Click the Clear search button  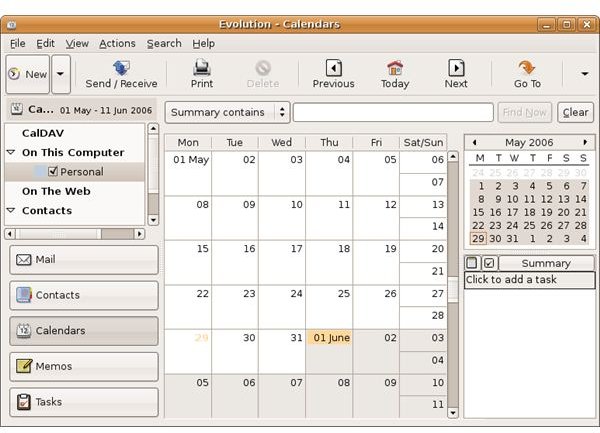[575, 112]
